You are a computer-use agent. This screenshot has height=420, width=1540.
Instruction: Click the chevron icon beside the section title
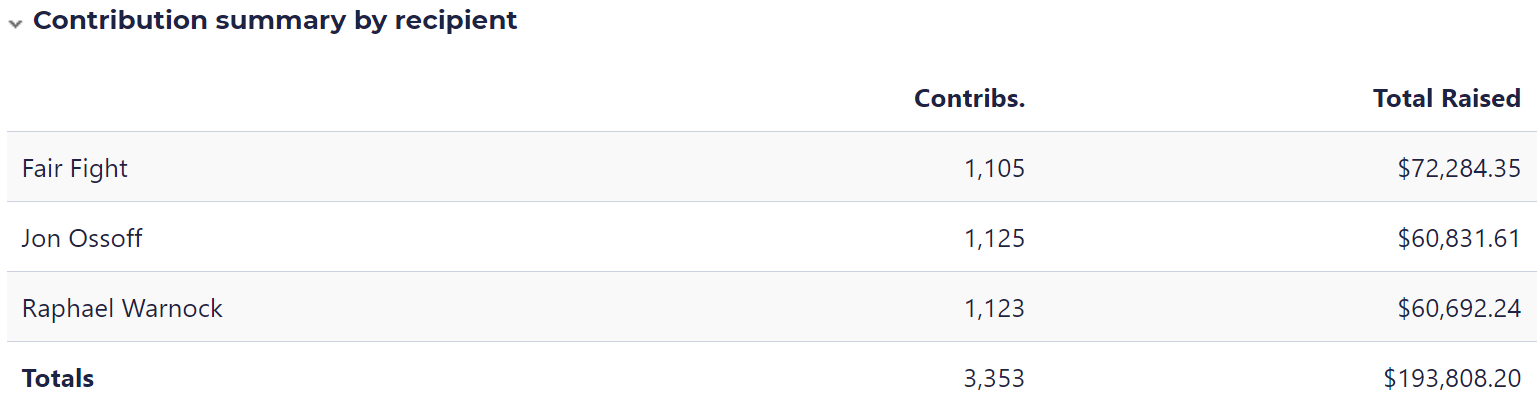[16, 23]
